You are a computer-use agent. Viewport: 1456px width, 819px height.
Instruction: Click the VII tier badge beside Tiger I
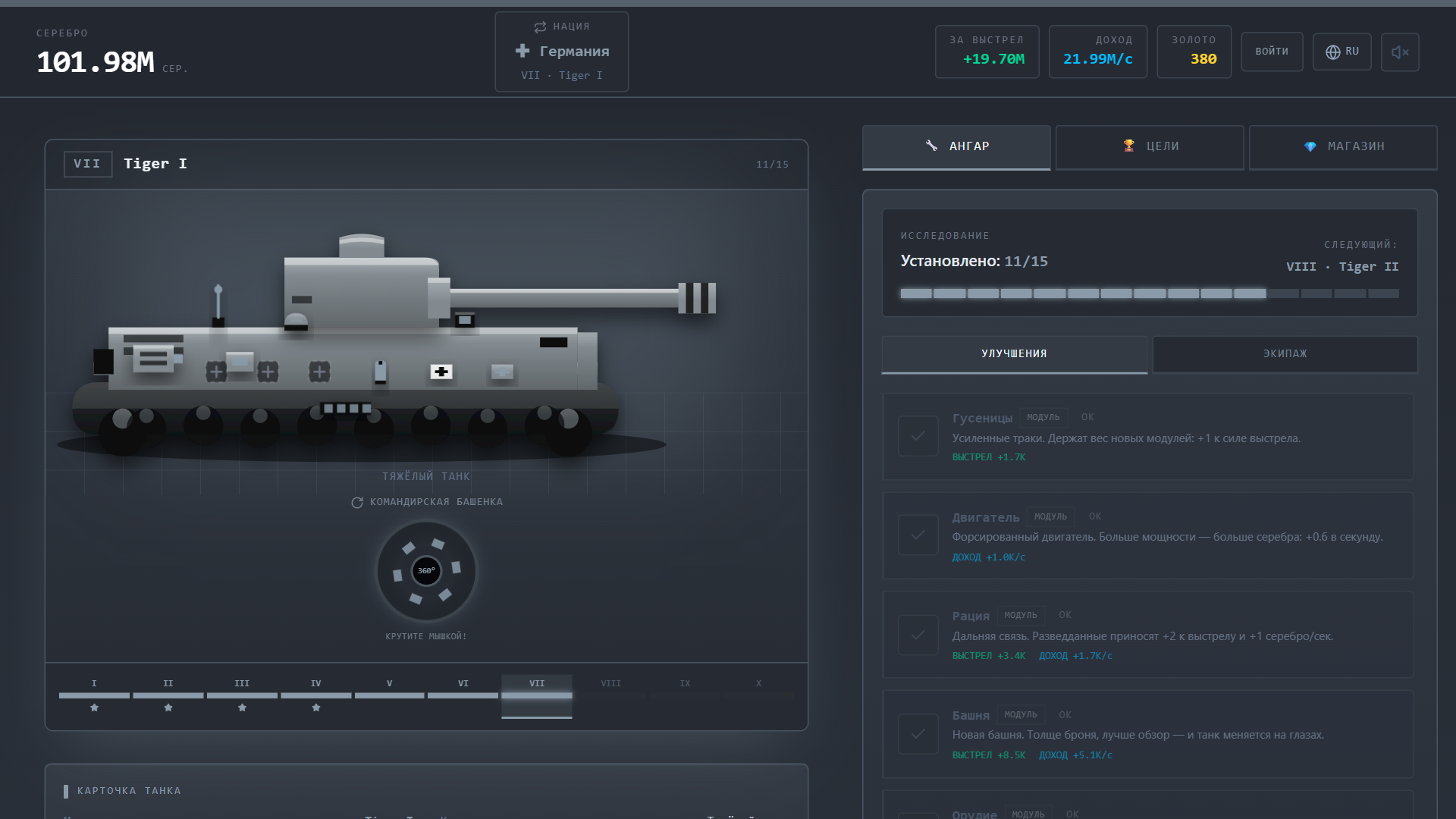click(x=88, y=164)
